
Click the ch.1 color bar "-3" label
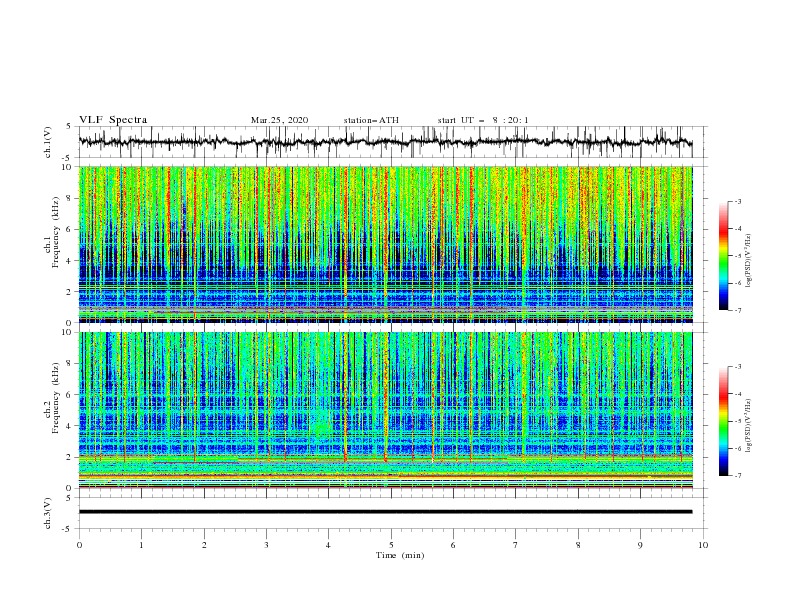738,201
